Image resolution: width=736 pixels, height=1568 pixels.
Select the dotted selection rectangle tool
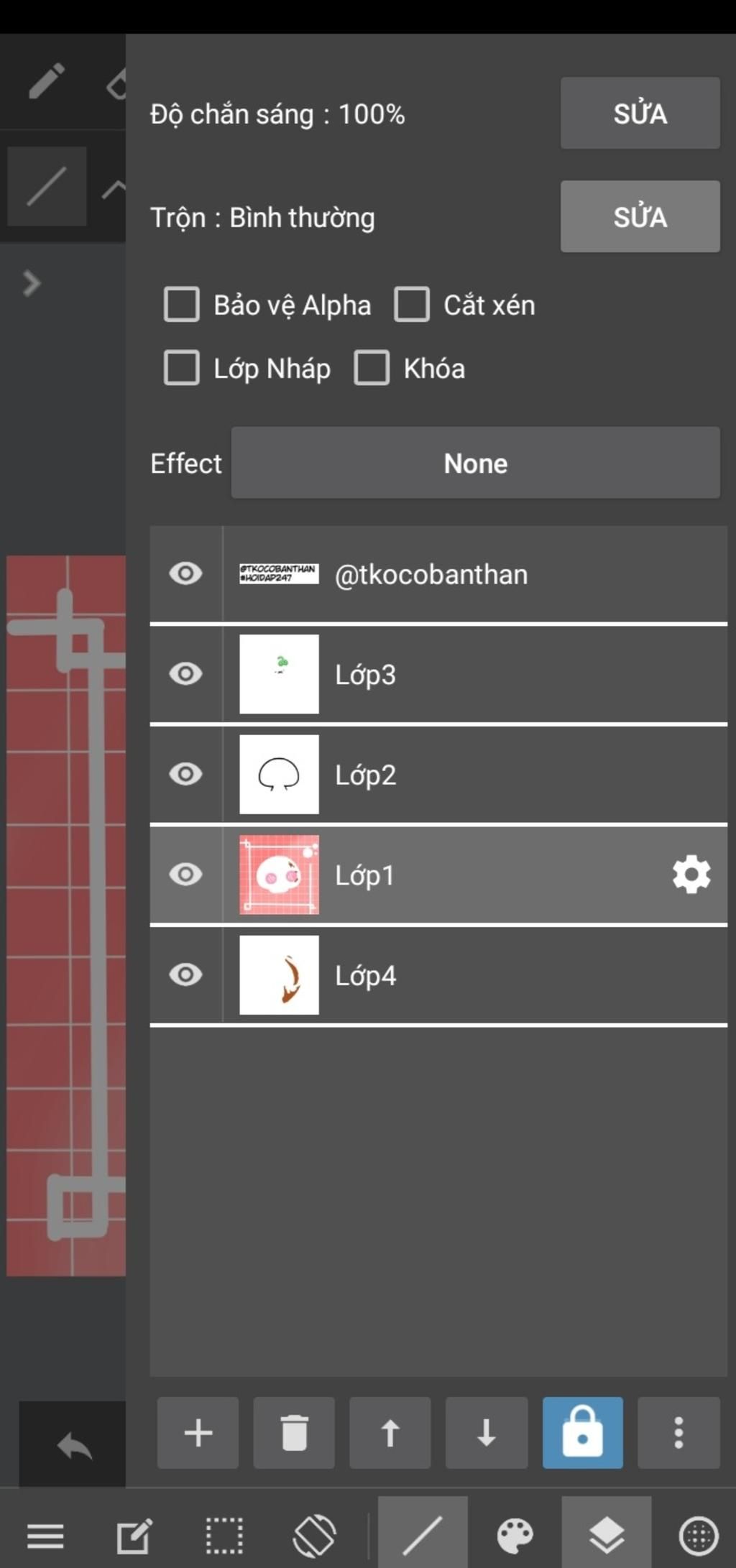(224, 1536)
